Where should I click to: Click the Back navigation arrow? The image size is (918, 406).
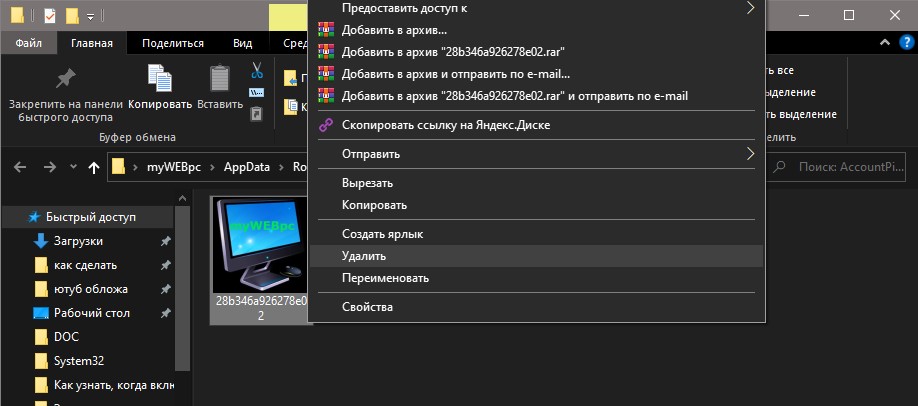click(x=20, y=167)
